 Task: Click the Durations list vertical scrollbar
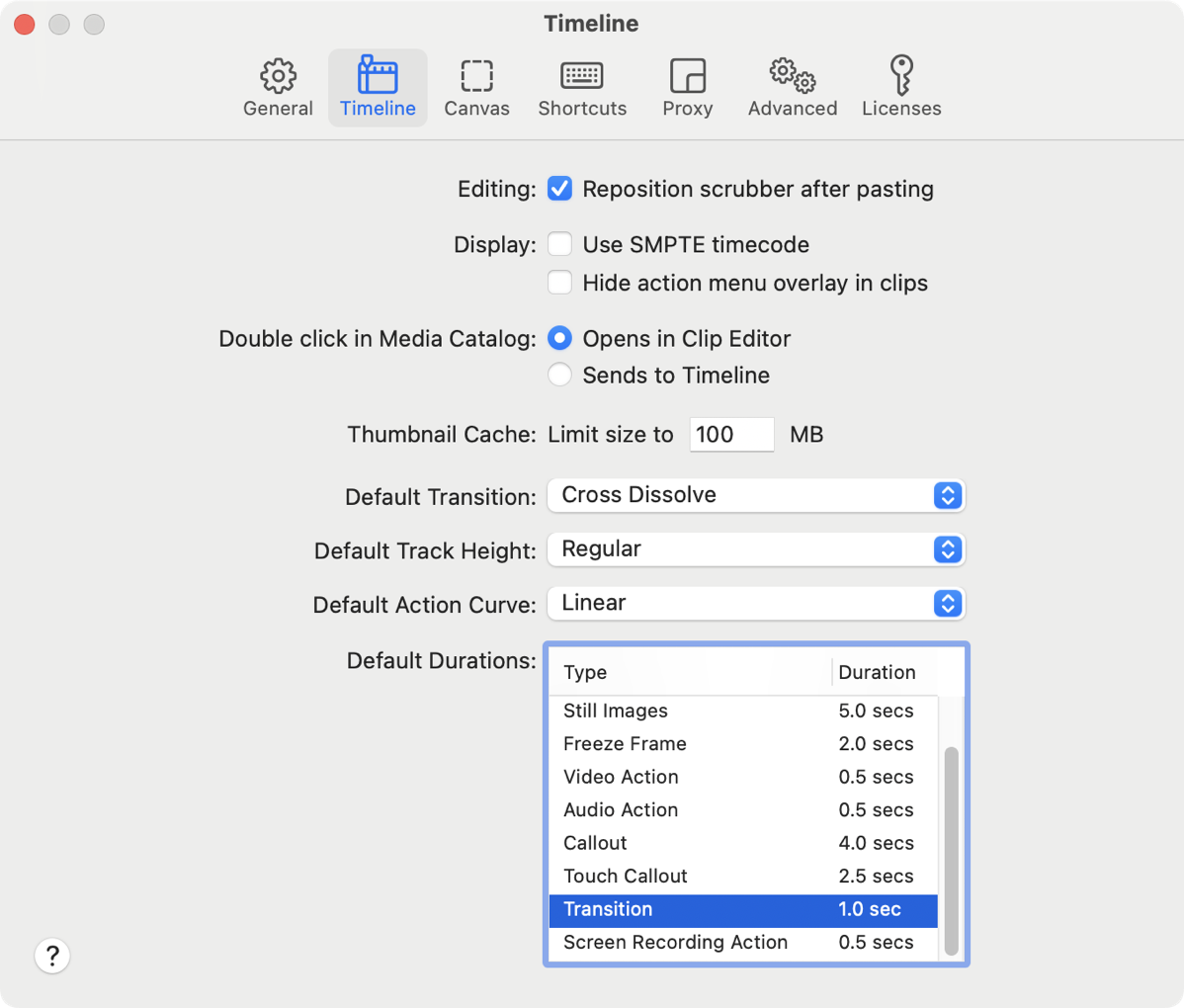(x=951, y=850)
